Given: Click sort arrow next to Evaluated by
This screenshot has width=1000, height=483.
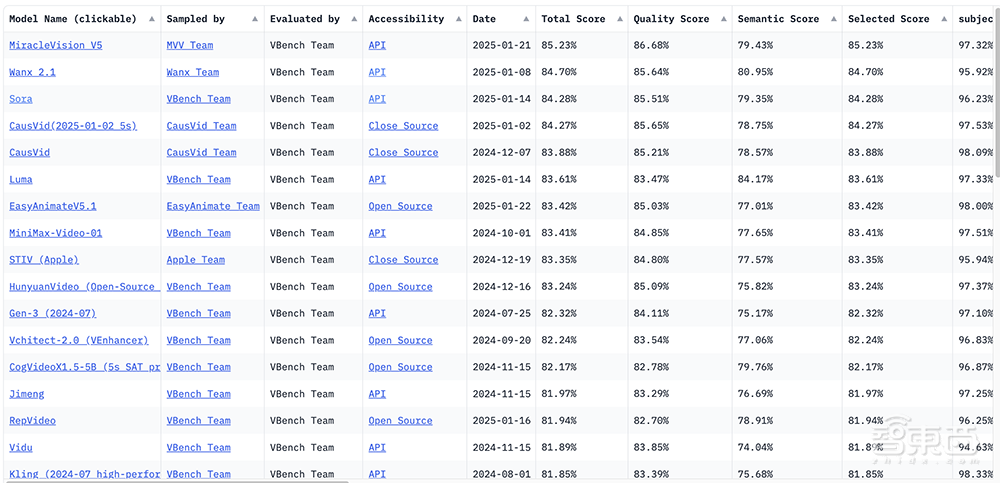Looking at the screenshot, I should point(353,19).
